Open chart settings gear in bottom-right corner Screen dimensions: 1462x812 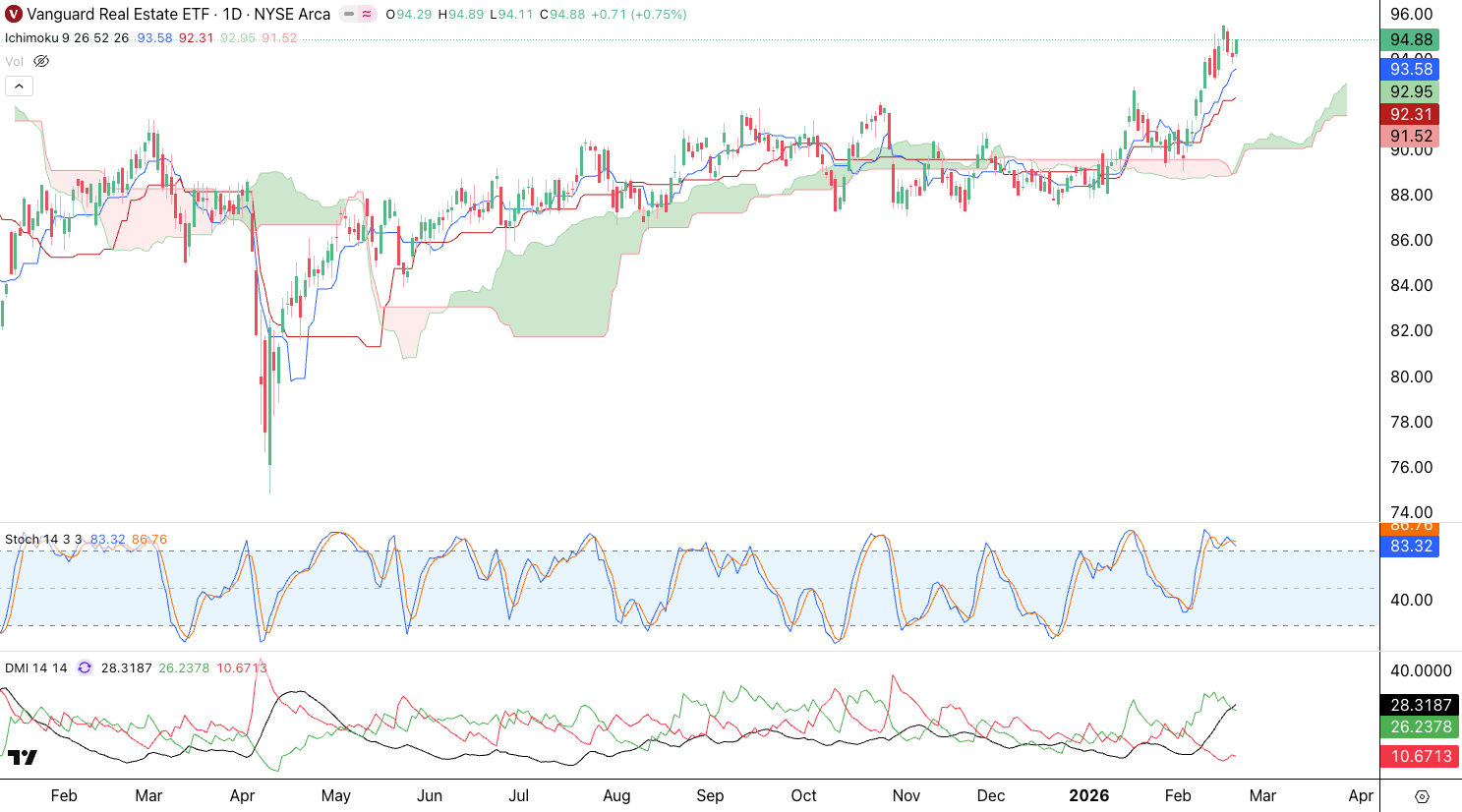pos(1422,796)
